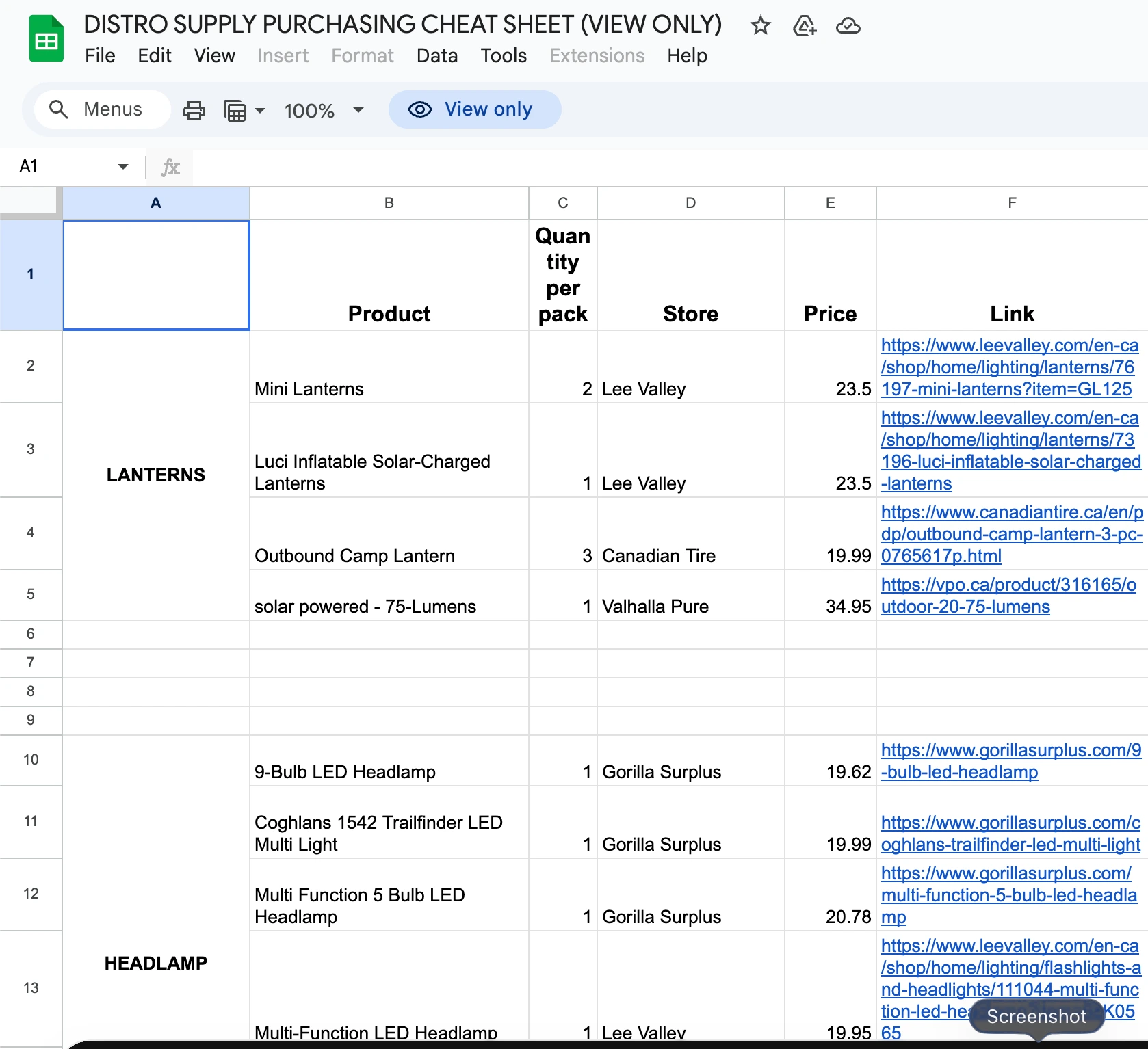Image resolution: width=1148 pixels, height=1049 pixels.
Task: Open the Tools menu
Action: [x=504, y=56]
